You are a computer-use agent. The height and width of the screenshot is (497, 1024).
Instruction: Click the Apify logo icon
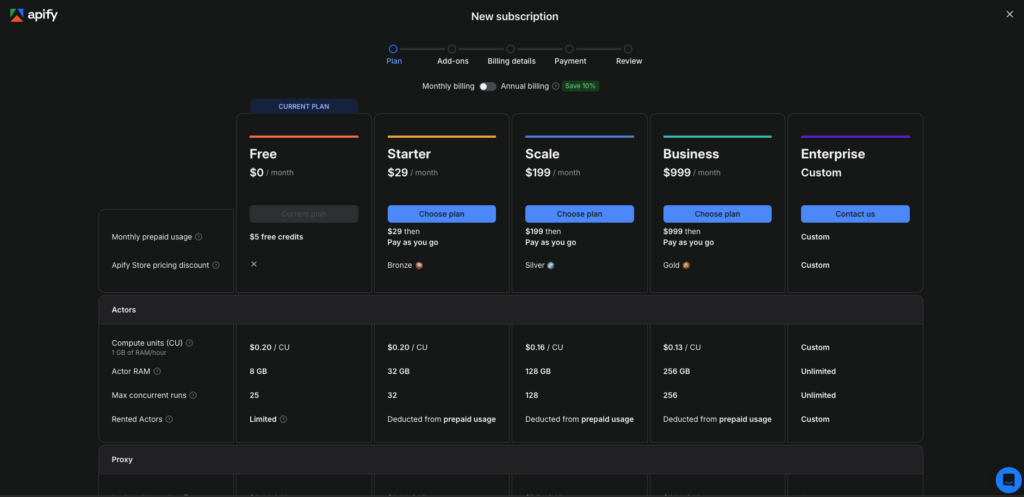(x=17, y=15)
